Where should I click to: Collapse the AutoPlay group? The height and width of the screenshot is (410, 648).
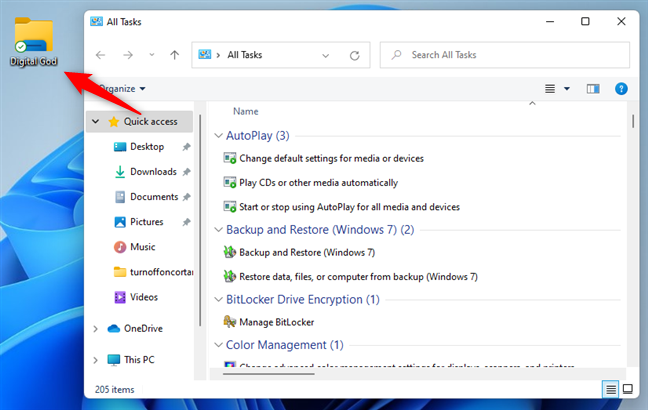click(x=219, y=135)
